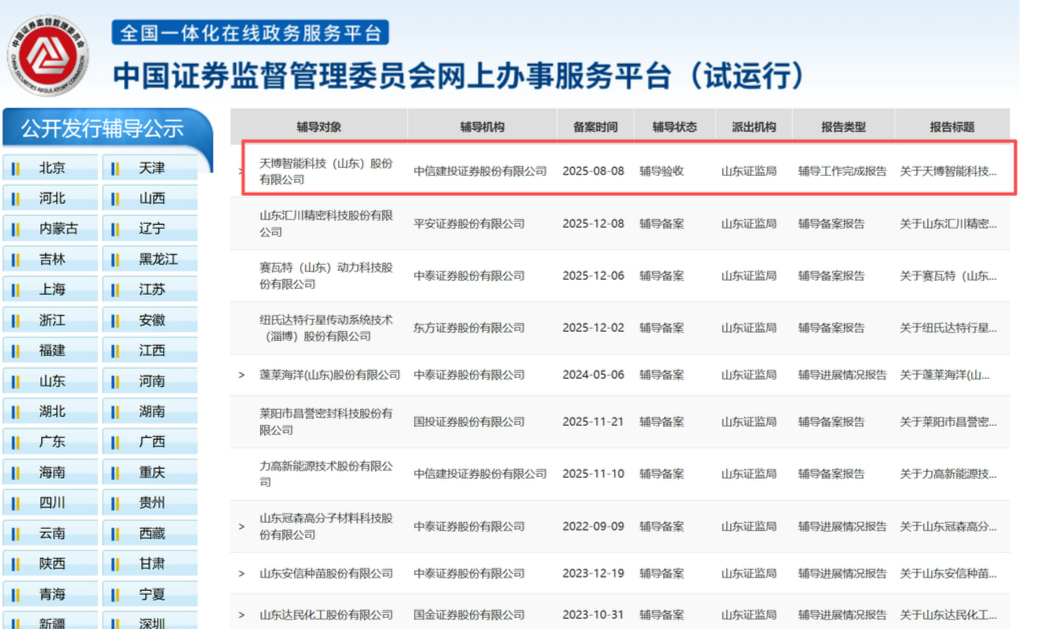
Task: Click the 报告类型 column header
Action: 843,127
